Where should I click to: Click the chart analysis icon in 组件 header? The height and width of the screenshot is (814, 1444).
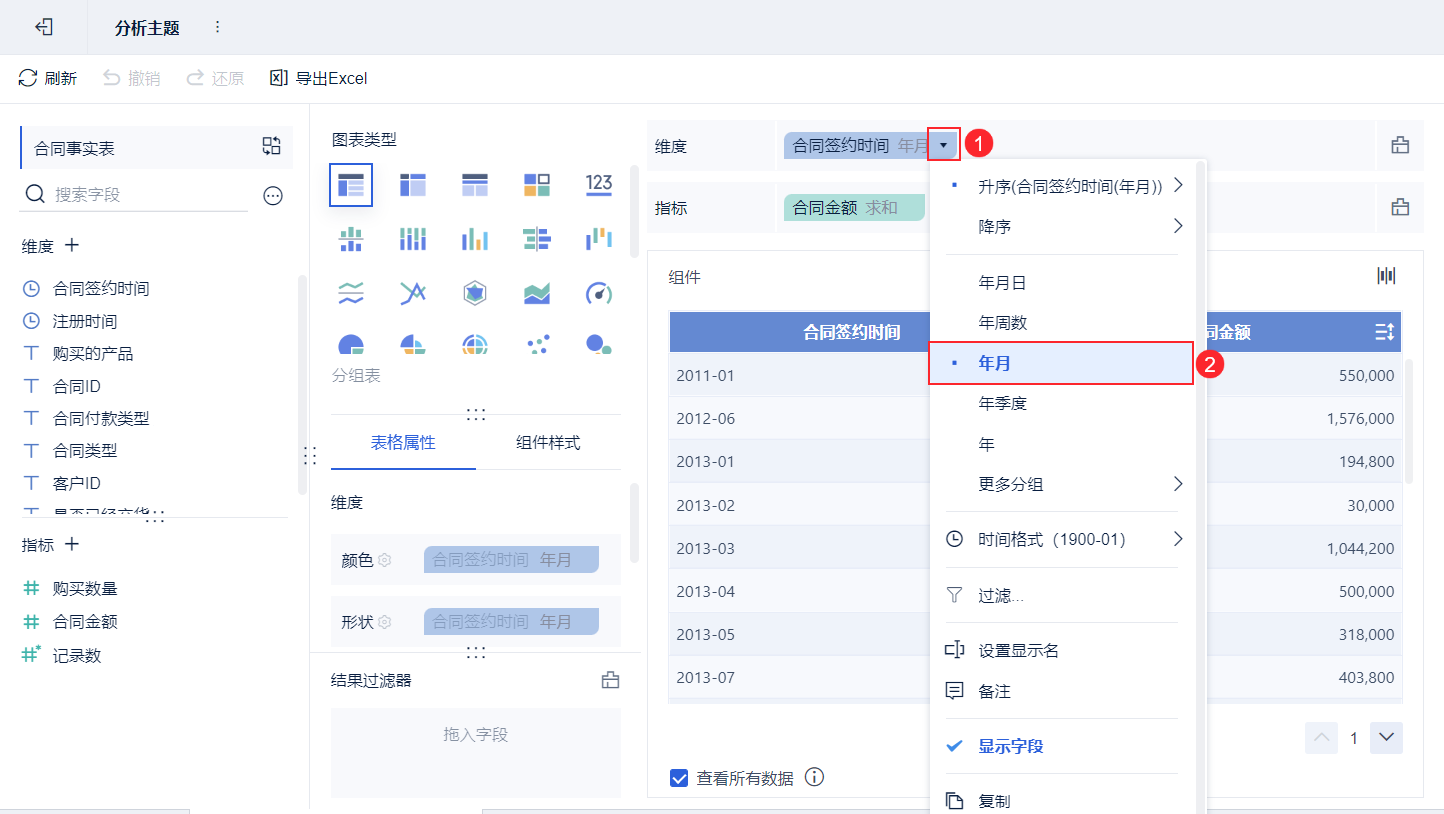(1386, 276)
